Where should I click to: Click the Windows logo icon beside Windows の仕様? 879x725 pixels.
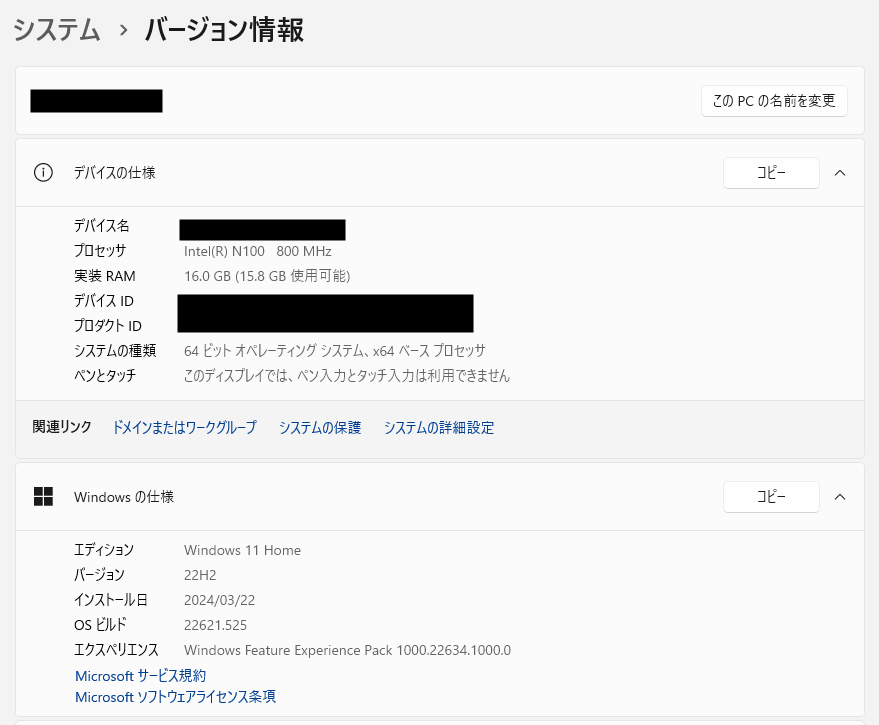click(x=43, y=496)
